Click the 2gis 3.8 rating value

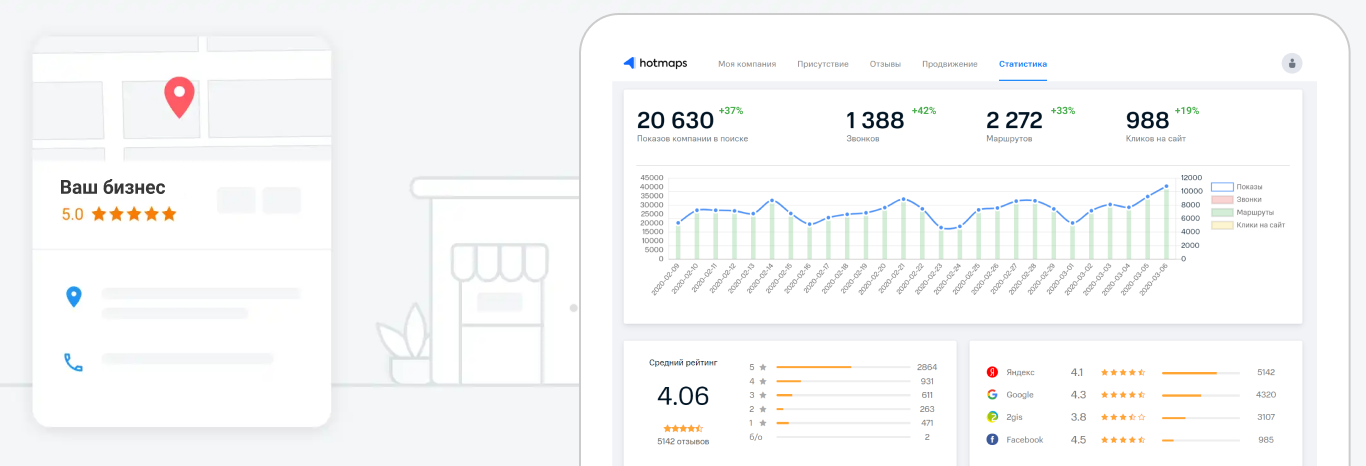tap(1078, 417)
